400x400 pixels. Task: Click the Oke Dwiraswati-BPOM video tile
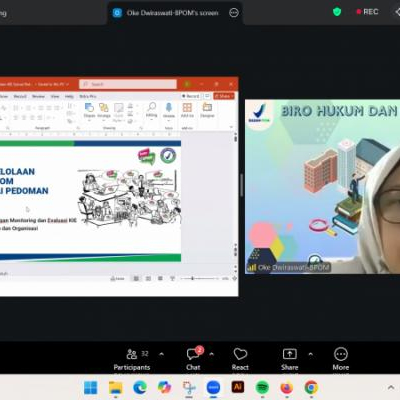322,187
